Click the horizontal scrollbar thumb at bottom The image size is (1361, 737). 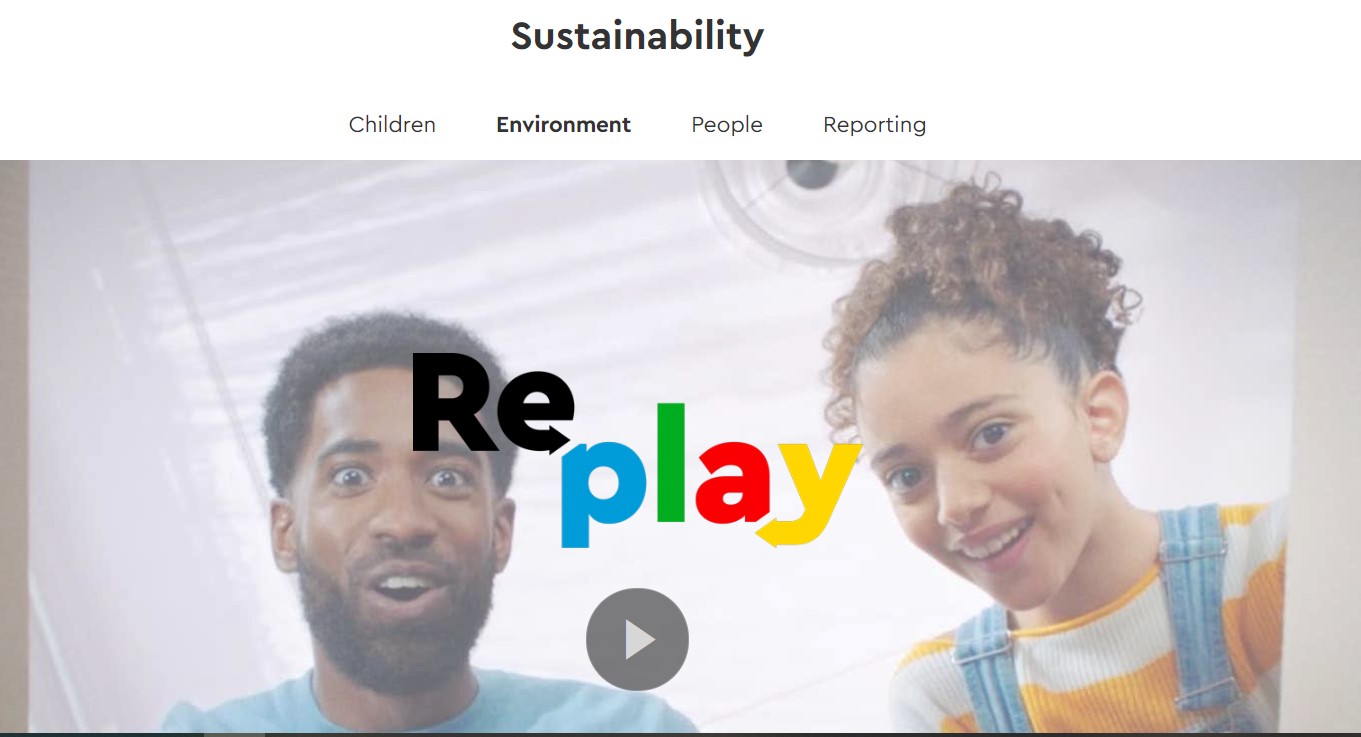234,734
